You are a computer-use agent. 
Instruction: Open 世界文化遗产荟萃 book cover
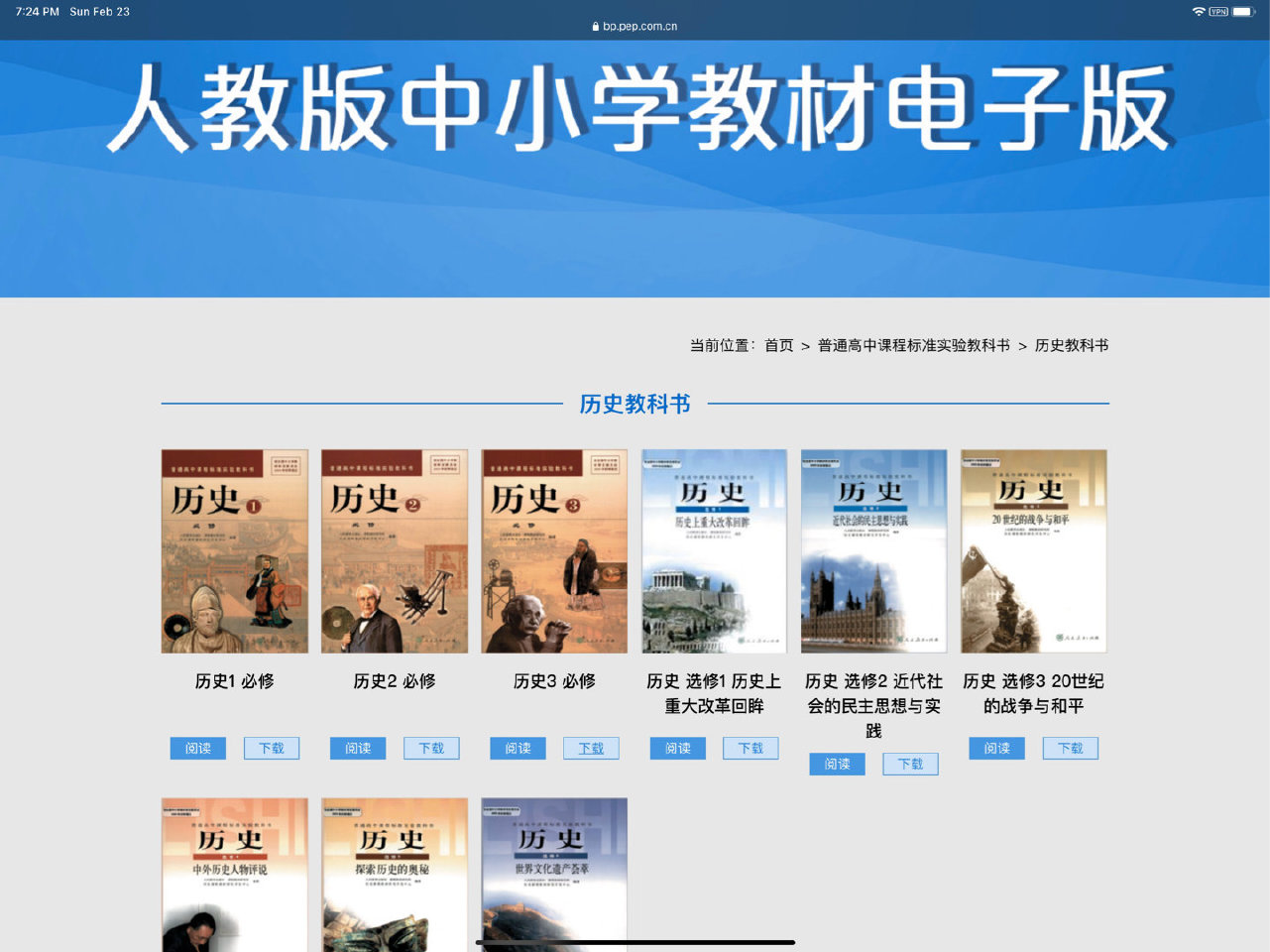pyautogui.click(x=554, y=875)
